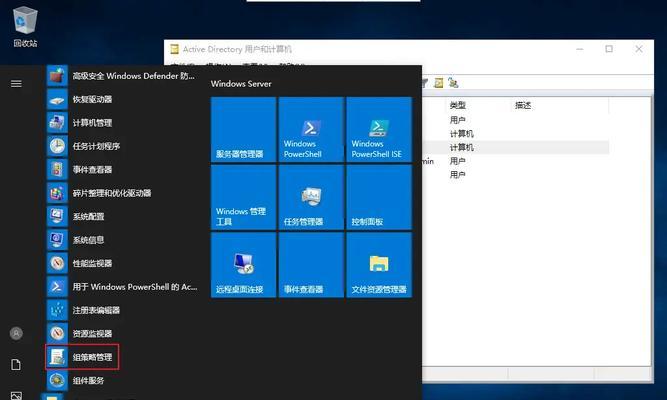Launch 注册表编辑器 from the app list
Image resolution: width=667 pixels, height=400 pixels.
coord(122,310)
